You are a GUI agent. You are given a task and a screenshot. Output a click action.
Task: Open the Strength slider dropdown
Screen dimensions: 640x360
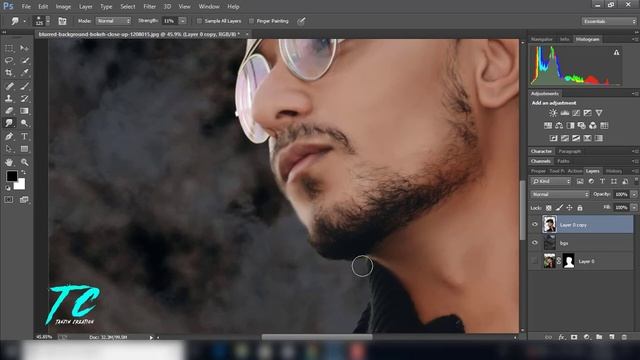pyautogui.click(x=183, y=21)
